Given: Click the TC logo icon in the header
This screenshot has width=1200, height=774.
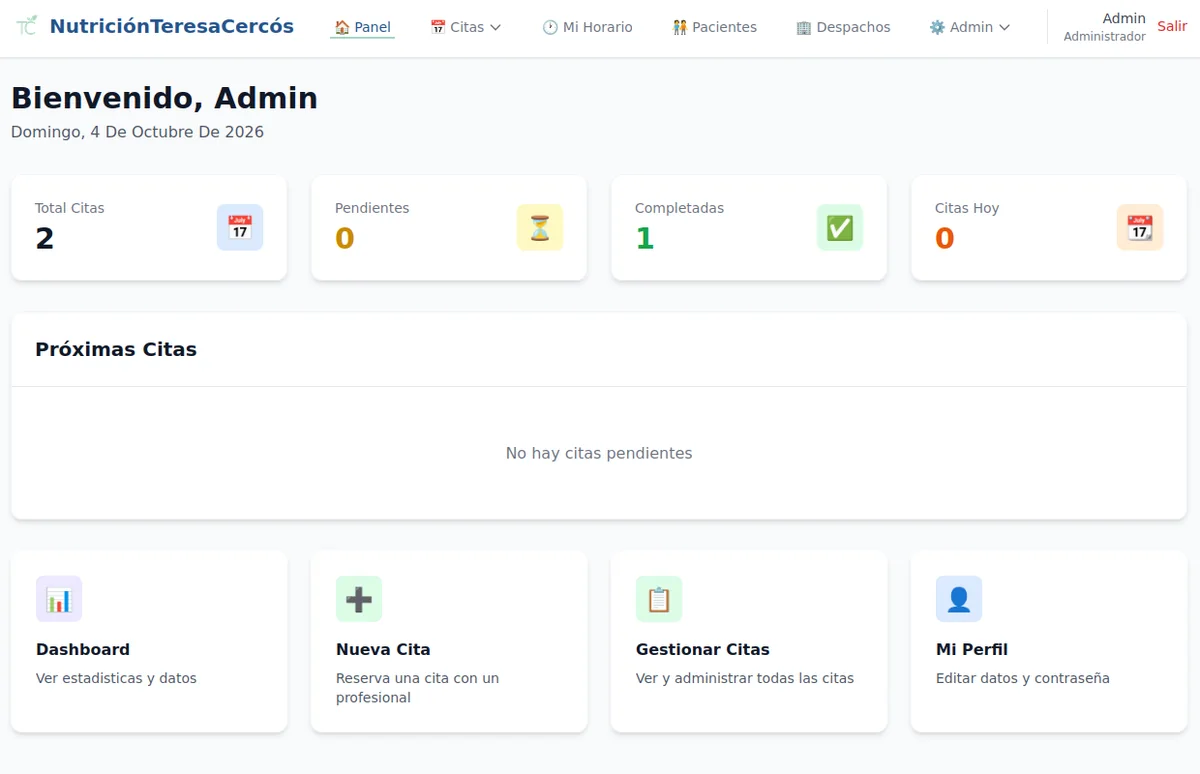Looking at the screenshot, I should pos(27,26).
